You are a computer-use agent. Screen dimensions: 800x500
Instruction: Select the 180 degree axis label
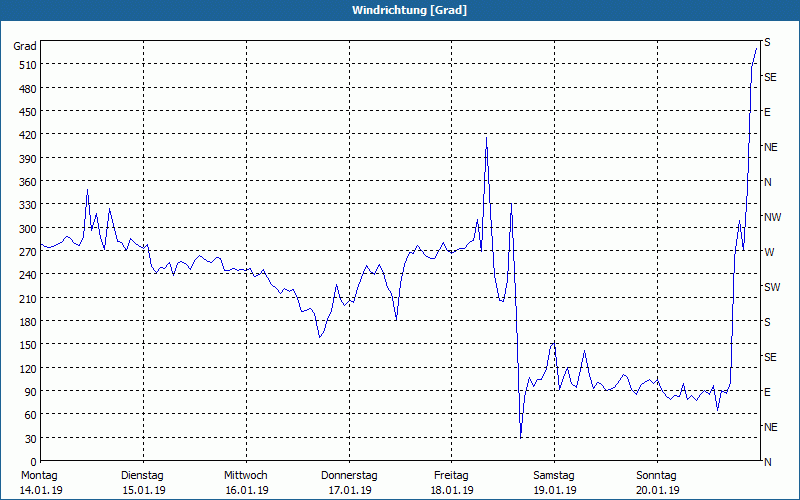(x=29, y=322)
